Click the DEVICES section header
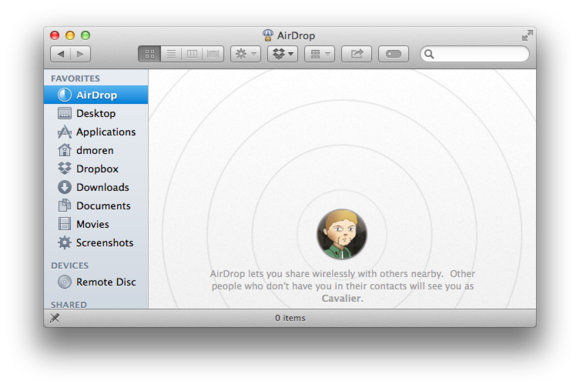This screenshot has height=388, width=580. [70, 266]
